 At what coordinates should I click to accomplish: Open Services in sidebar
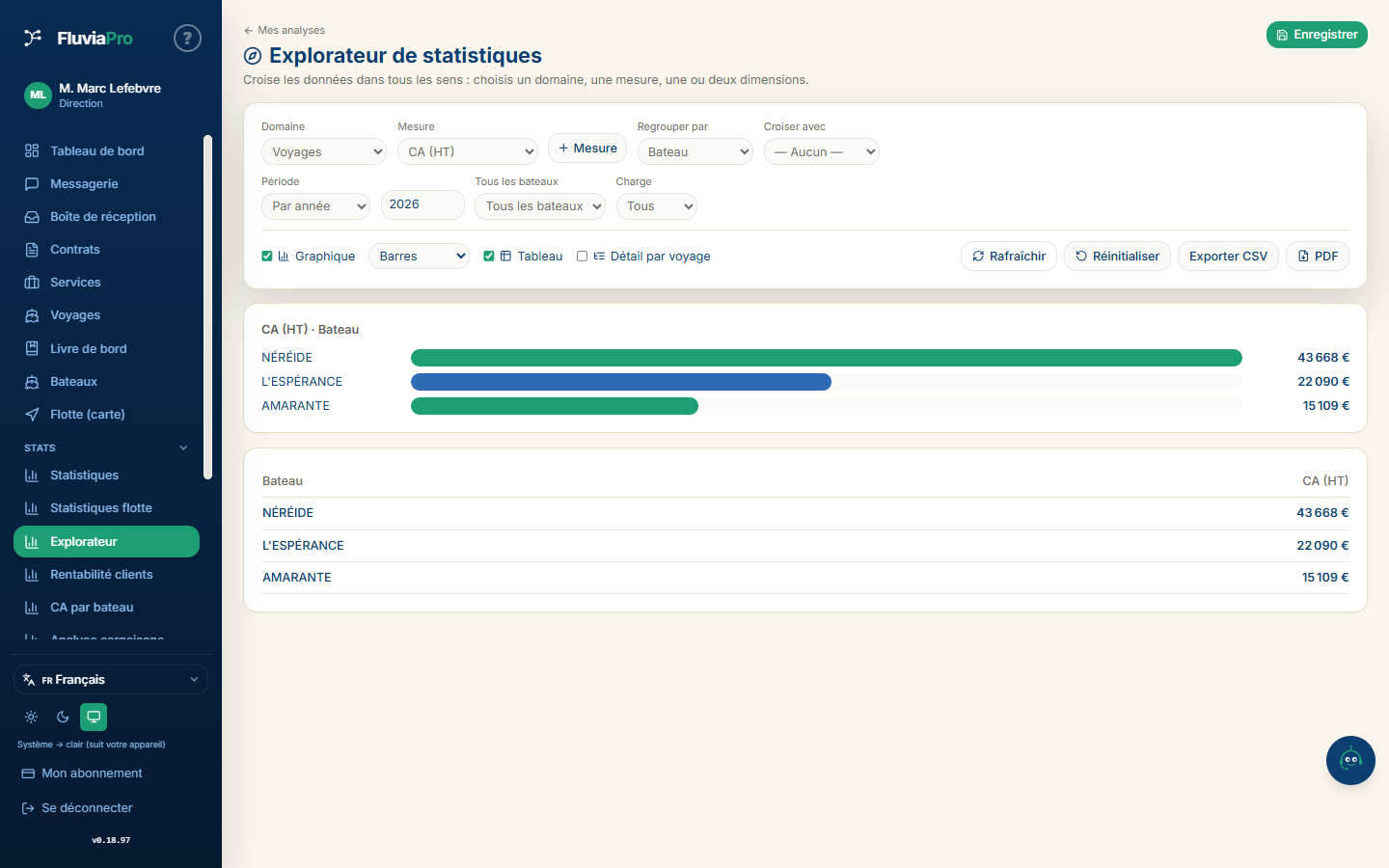tap(106, 282)
